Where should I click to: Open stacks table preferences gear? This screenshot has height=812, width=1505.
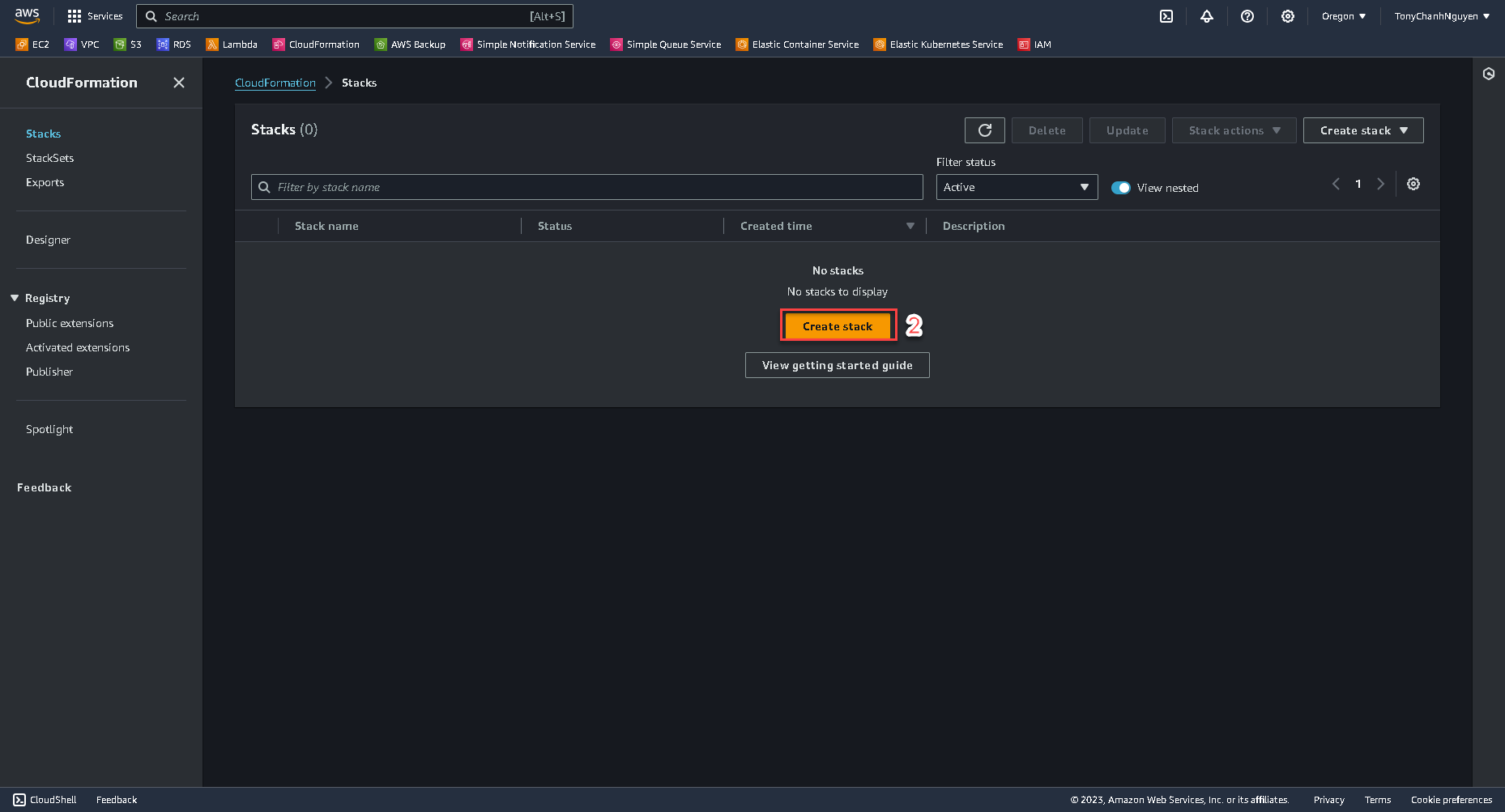pyautogui.click(x=1413, y=184)
